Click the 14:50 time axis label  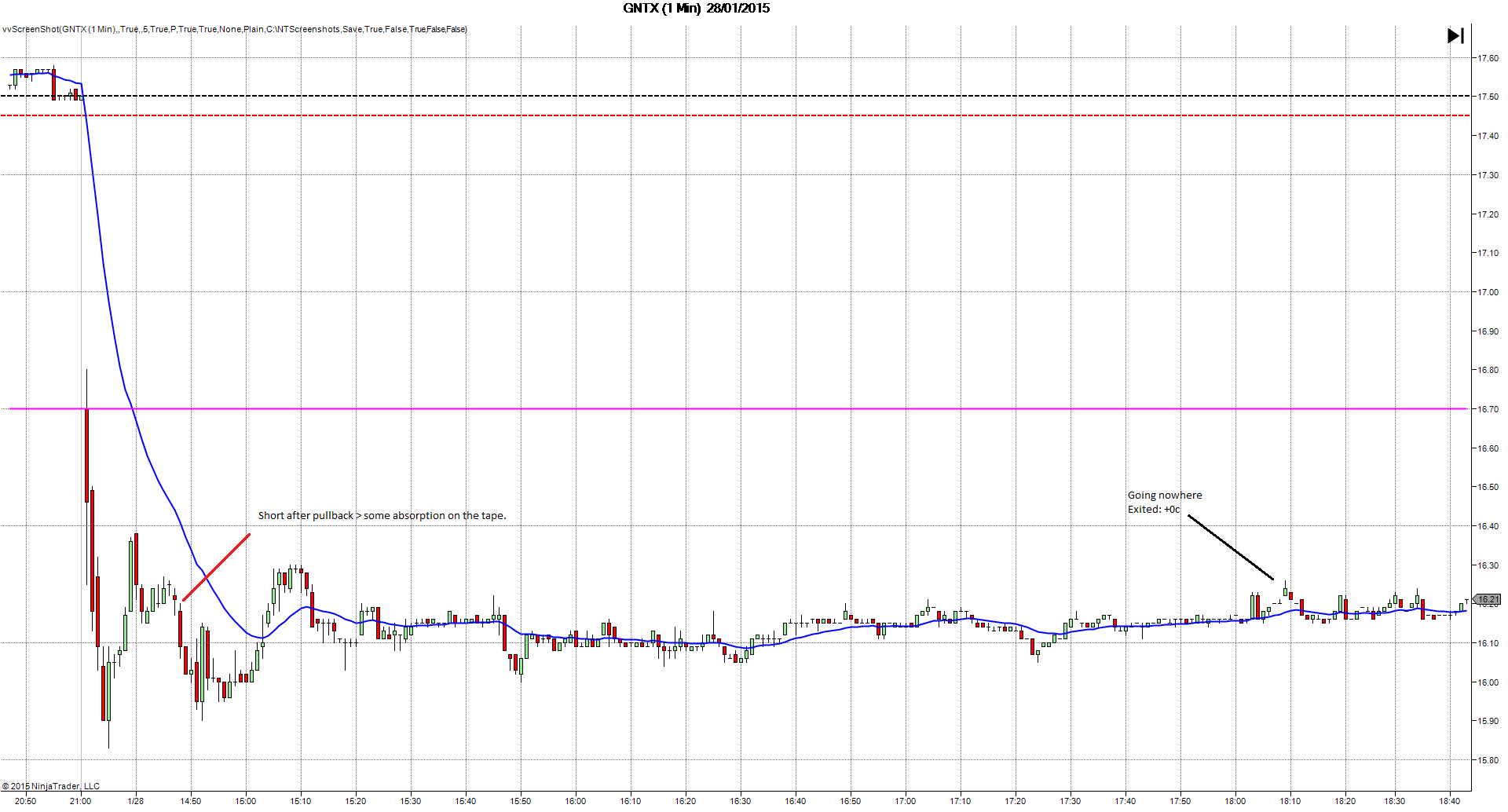[x=191, y=801]
